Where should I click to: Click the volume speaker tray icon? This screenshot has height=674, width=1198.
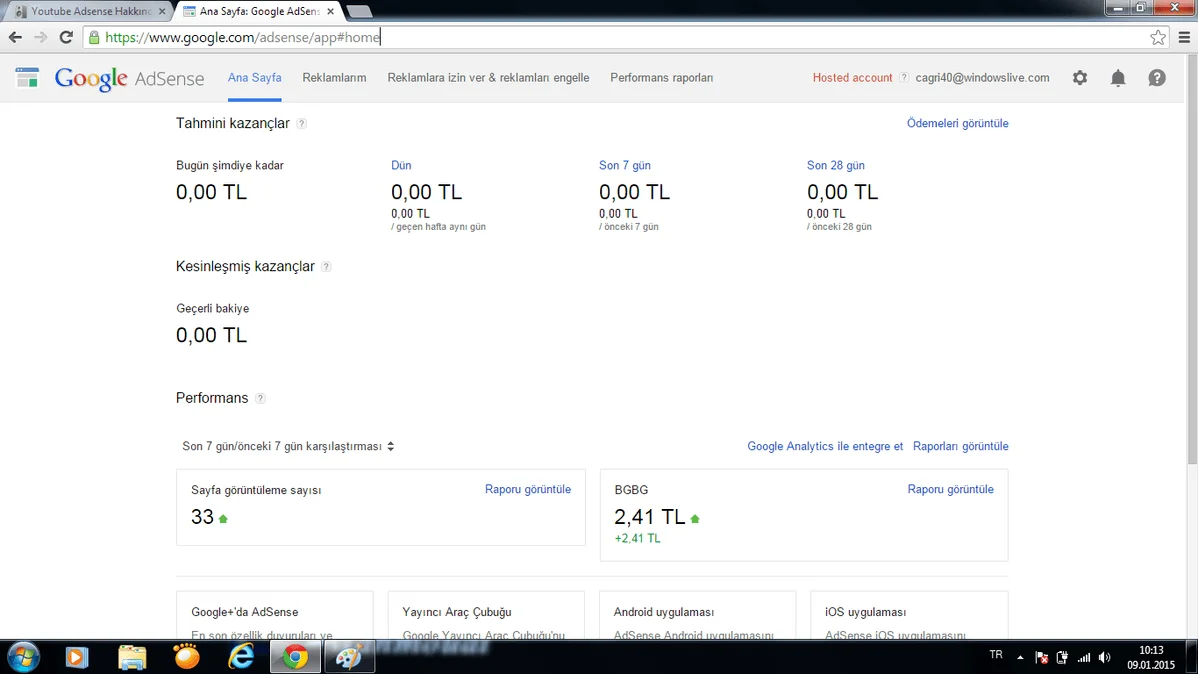(1105, 657)
